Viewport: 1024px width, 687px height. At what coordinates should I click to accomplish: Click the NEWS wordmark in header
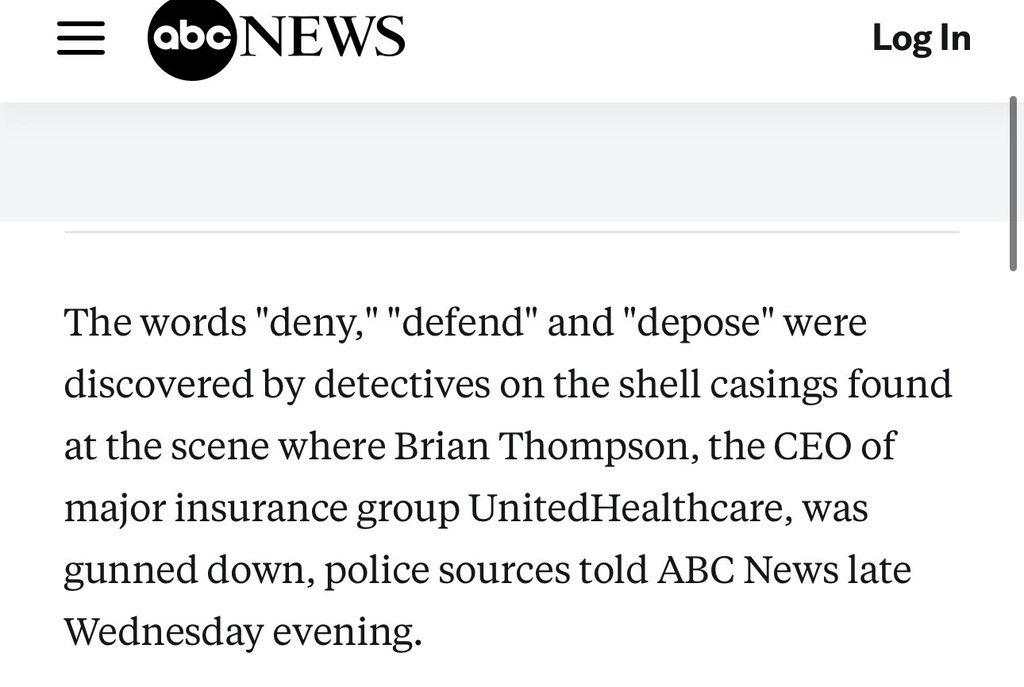coord(322,37)
